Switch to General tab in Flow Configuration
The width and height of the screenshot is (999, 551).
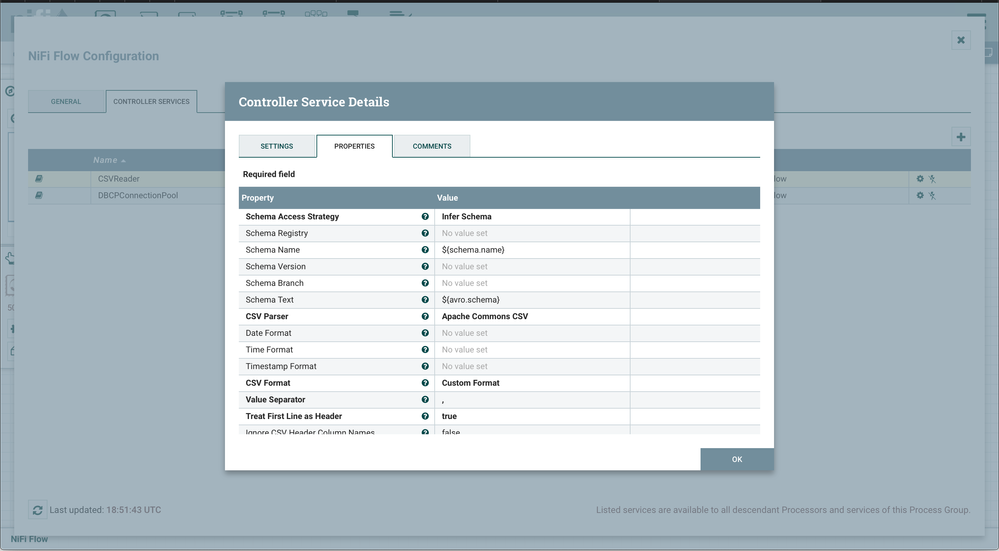(x=66, y=101)
